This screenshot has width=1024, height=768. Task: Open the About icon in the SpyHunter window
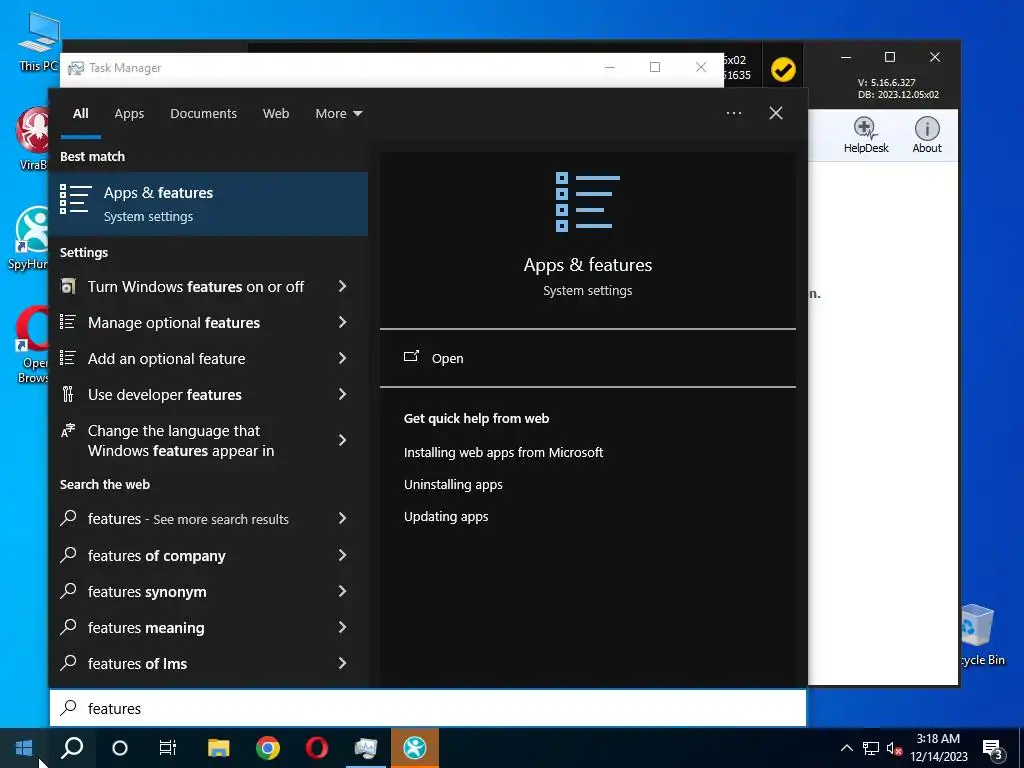pyautogui.click(x=927, y=135)
